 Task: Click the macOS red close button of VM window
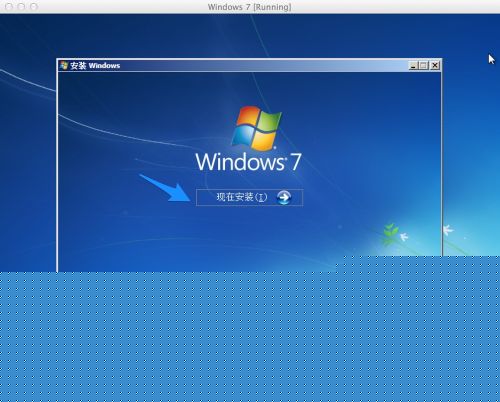[x=9, y=6]
